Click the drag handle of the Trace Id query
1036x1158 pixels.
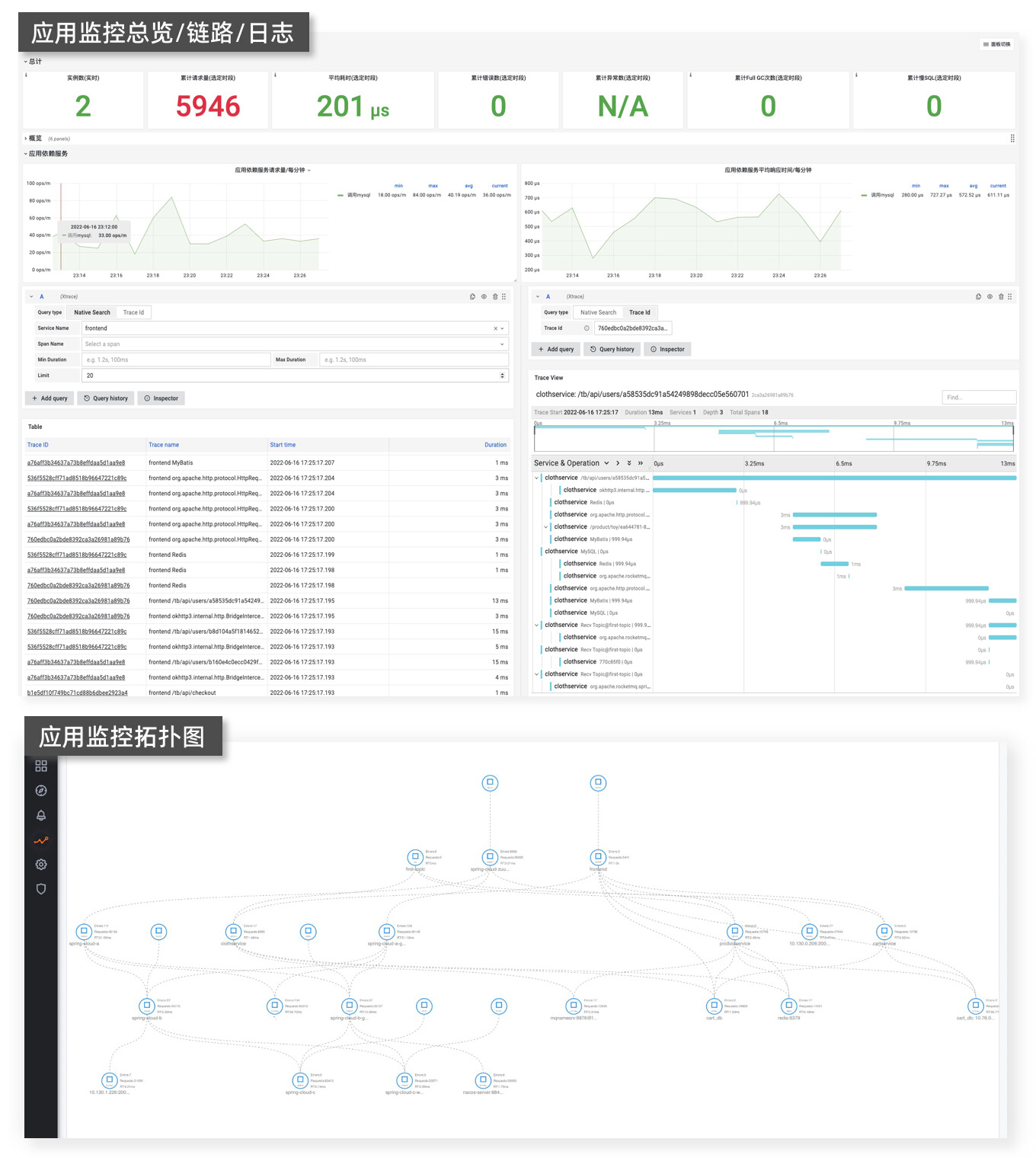[x=1010, y=296]
